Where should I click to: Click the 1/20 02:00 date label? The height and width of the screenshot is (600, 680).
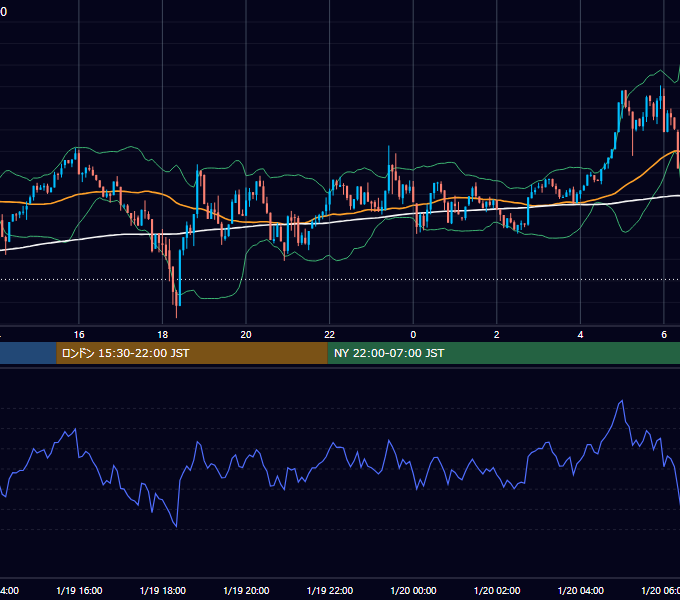497,590
